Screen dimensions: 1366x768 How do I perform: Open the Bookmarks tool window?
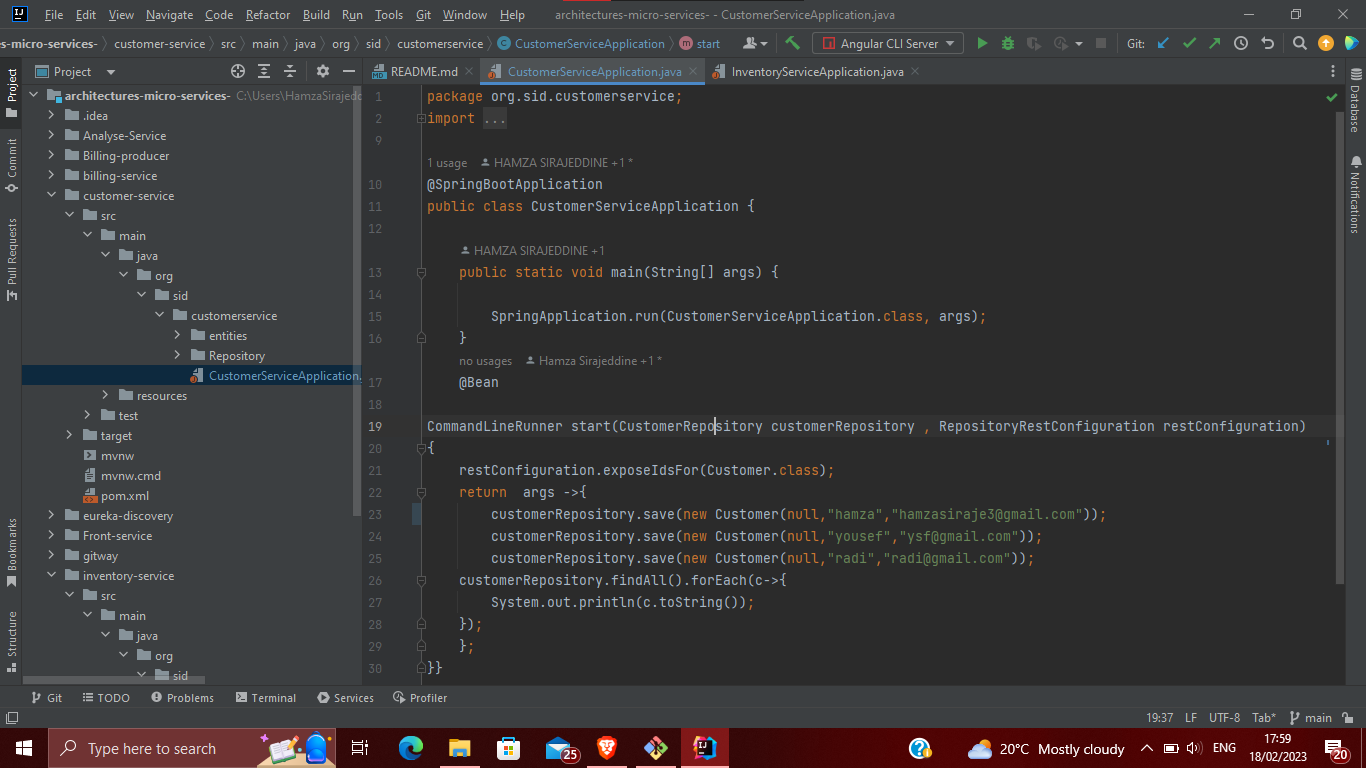(x=12, y=552)
